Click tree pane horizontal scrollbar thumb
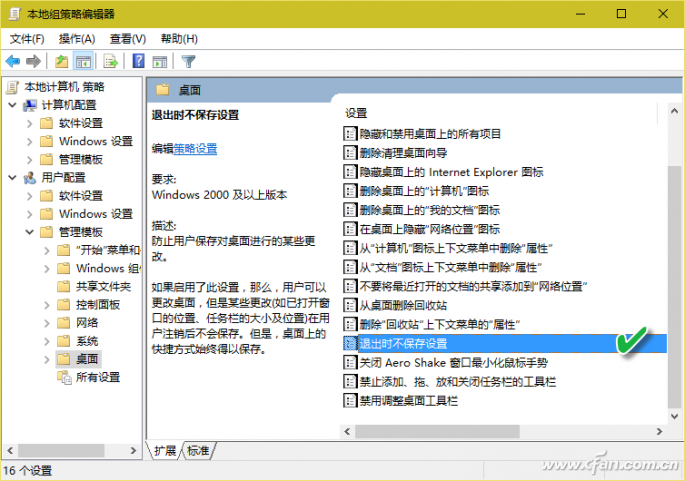The width and height of the screenshot is (685, 481). tap(61, 450)
